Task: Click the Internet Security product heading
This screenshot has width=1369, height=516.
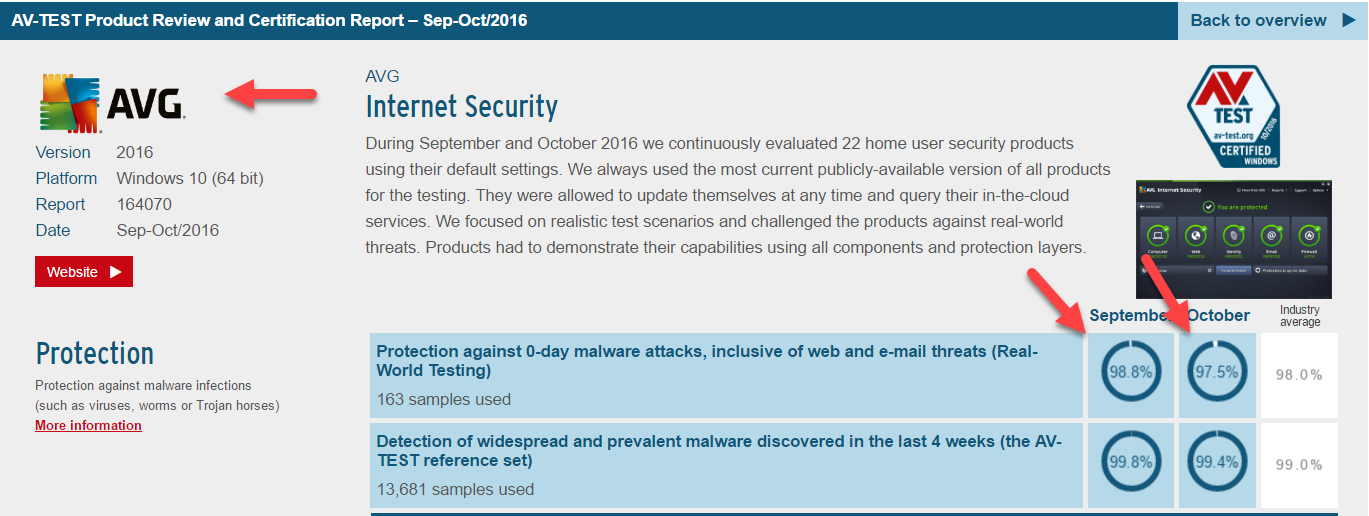Action: pyautogui.click(x=462, y=106)
